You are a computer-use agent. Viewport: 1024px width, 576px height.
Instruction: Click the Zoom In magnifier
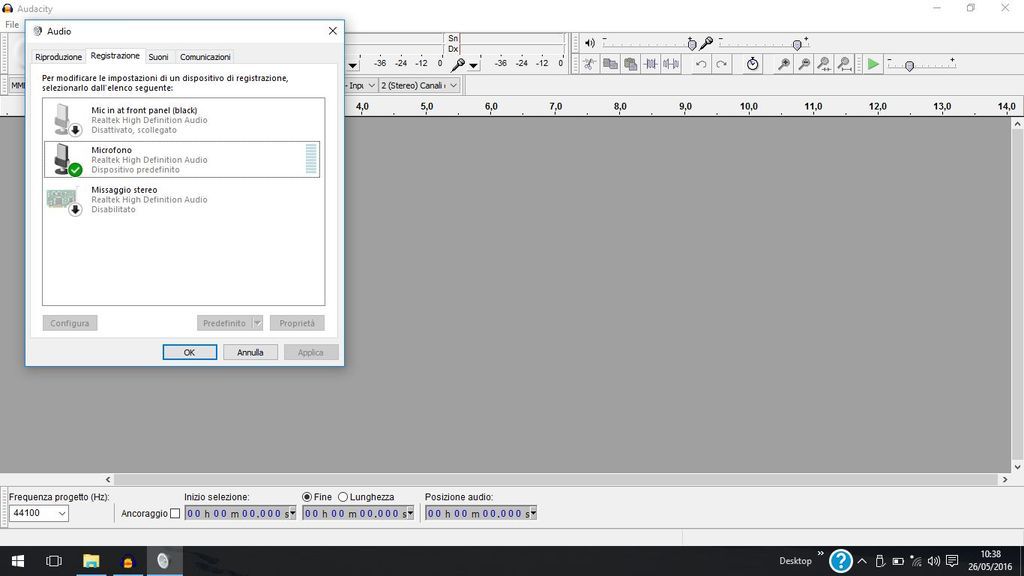(x=784, y=64)
